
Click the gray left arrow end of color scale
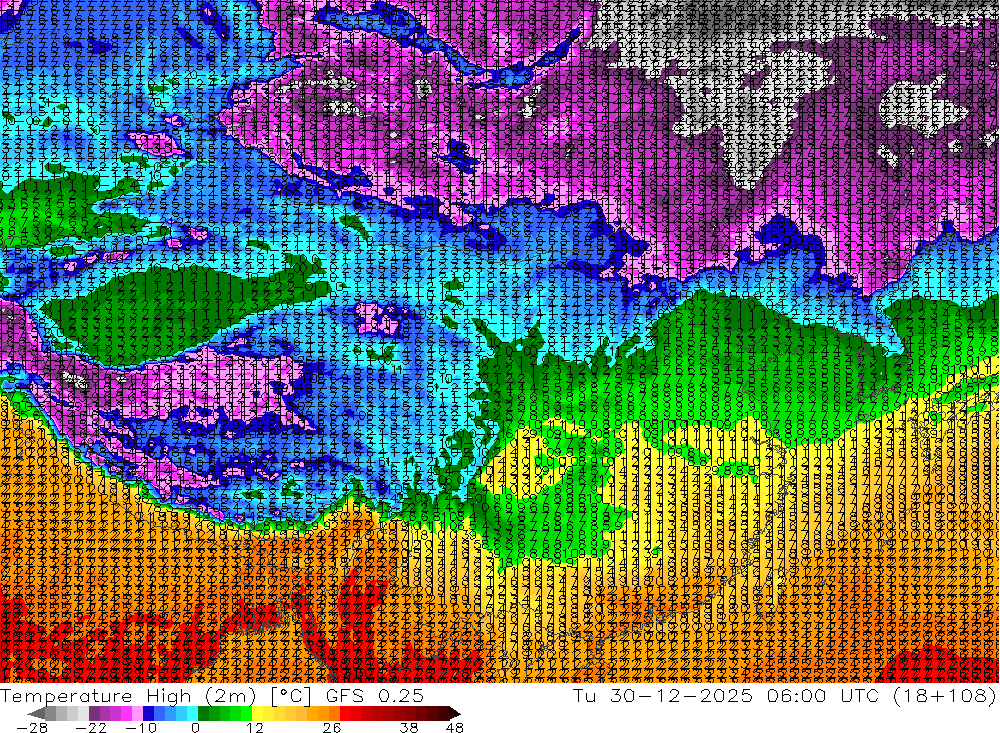(36, 713)
